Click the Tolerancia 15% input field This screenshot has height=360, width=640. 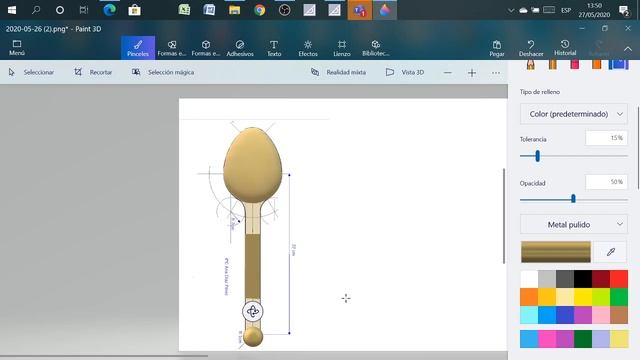[x=606, y=138]
